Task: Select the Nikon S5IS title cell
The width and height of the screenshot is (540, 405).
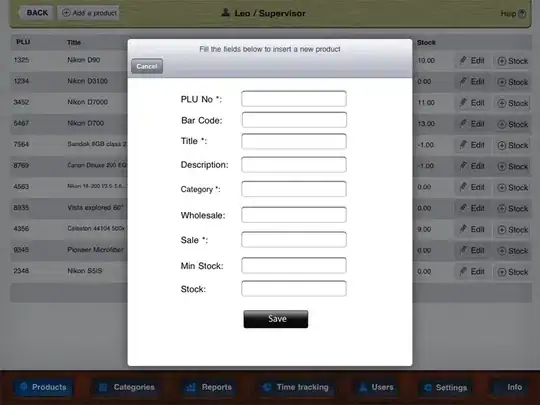Action: [85, 271]
